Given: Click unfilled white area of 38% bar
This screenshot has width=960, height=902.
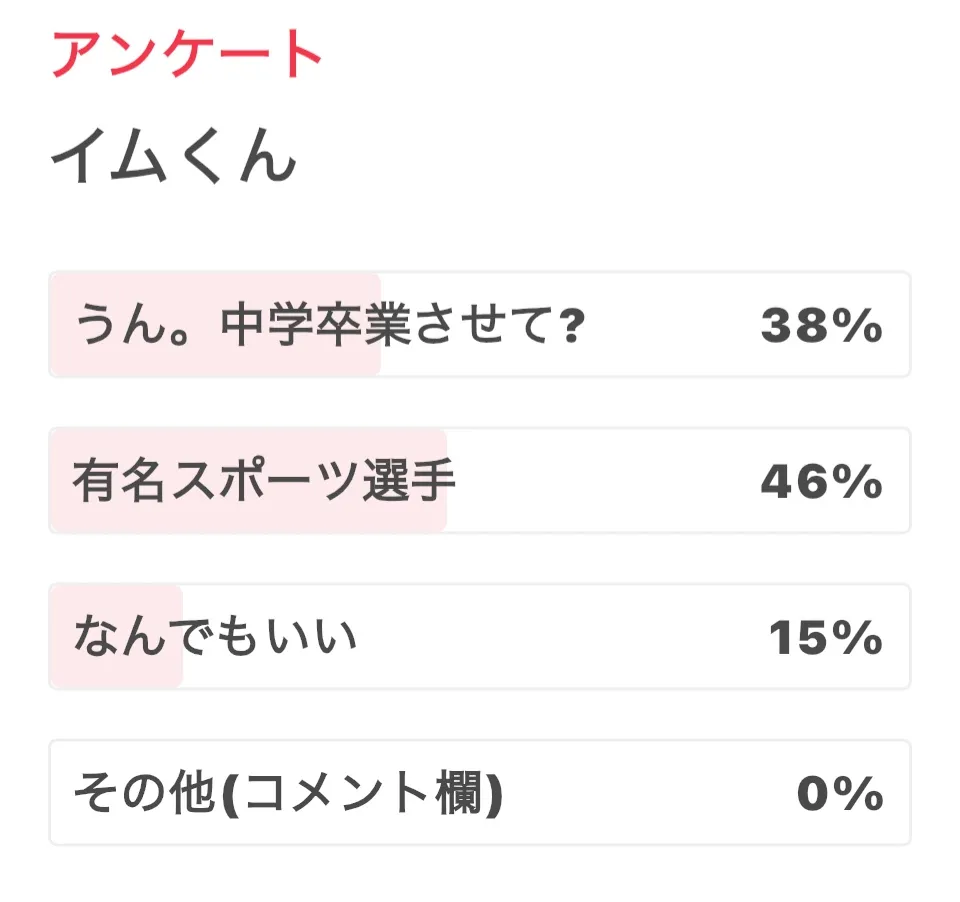Looking at the screenshot, I should click(x=660, y=325).
